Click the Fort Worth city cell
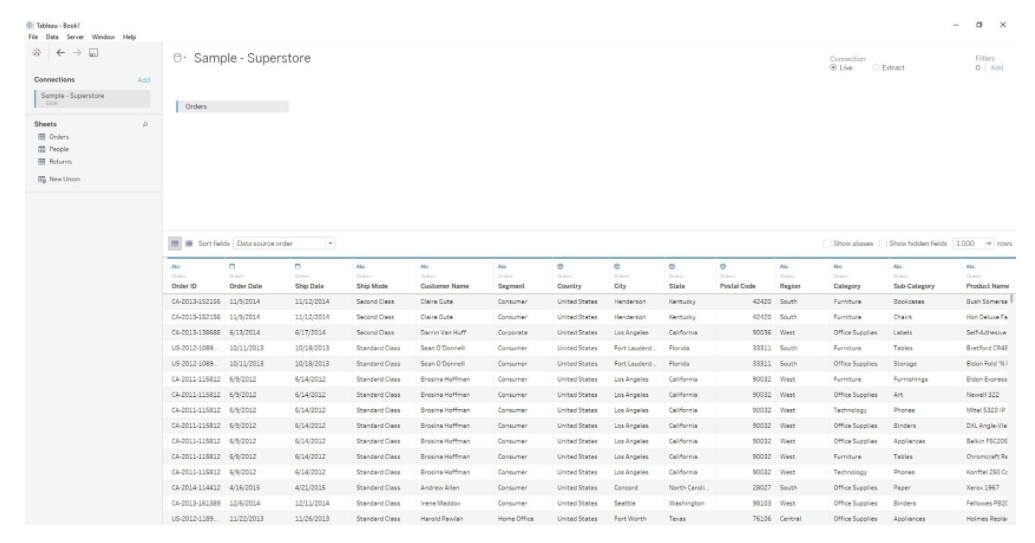This screenshot has height=543, width=1035. [x=630, y=519]
